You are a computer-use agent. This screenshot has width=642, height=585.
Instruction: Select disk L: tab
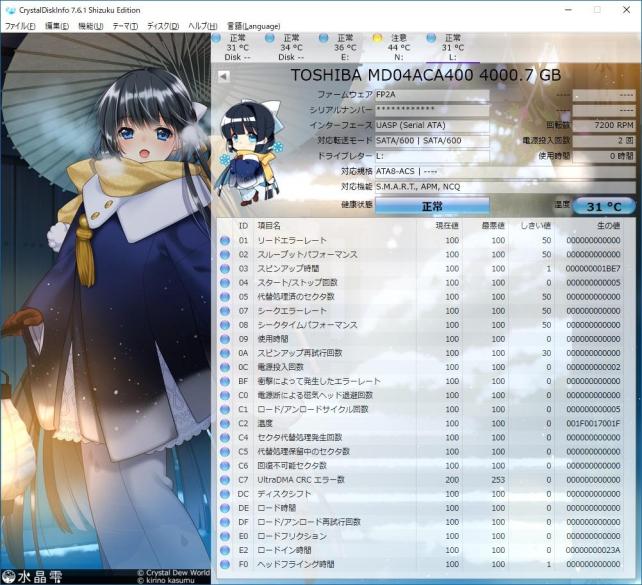(452, 47)
